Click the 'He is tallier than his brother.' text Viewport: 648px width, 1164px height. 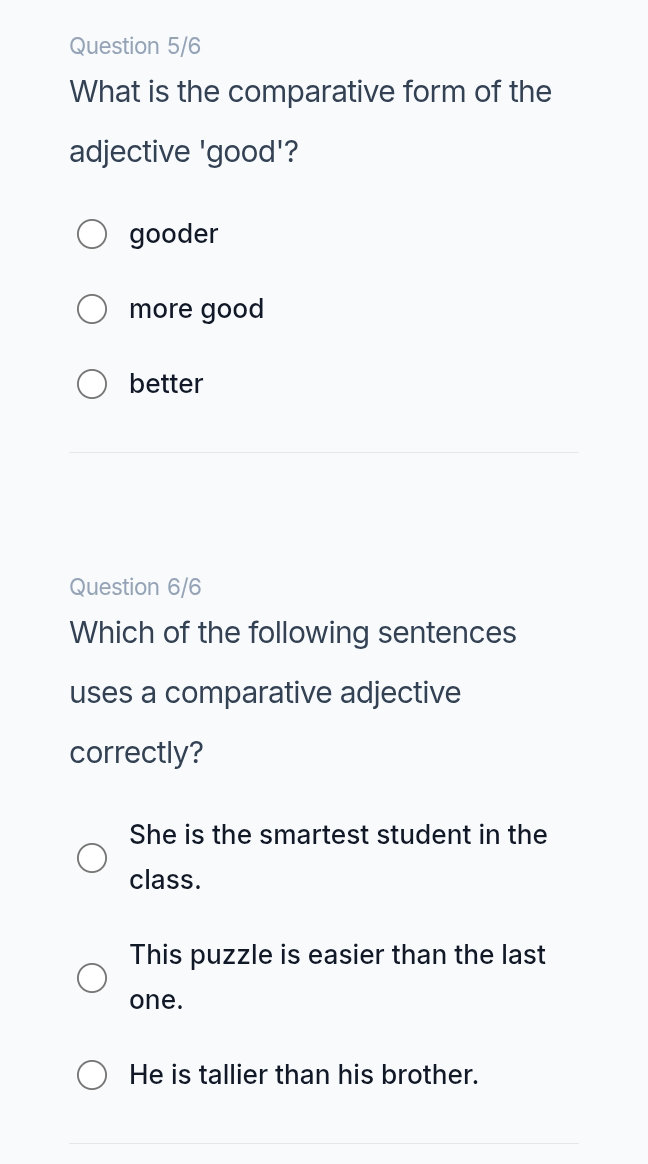[304, 1075]
